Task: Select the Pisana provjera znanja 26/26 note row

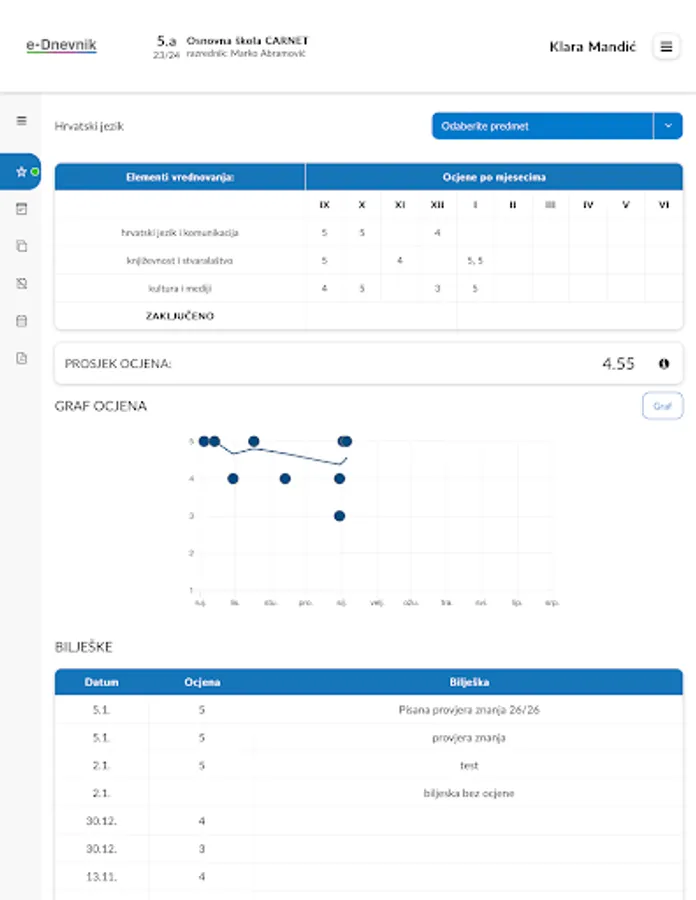Action: (x=369, y=709)
